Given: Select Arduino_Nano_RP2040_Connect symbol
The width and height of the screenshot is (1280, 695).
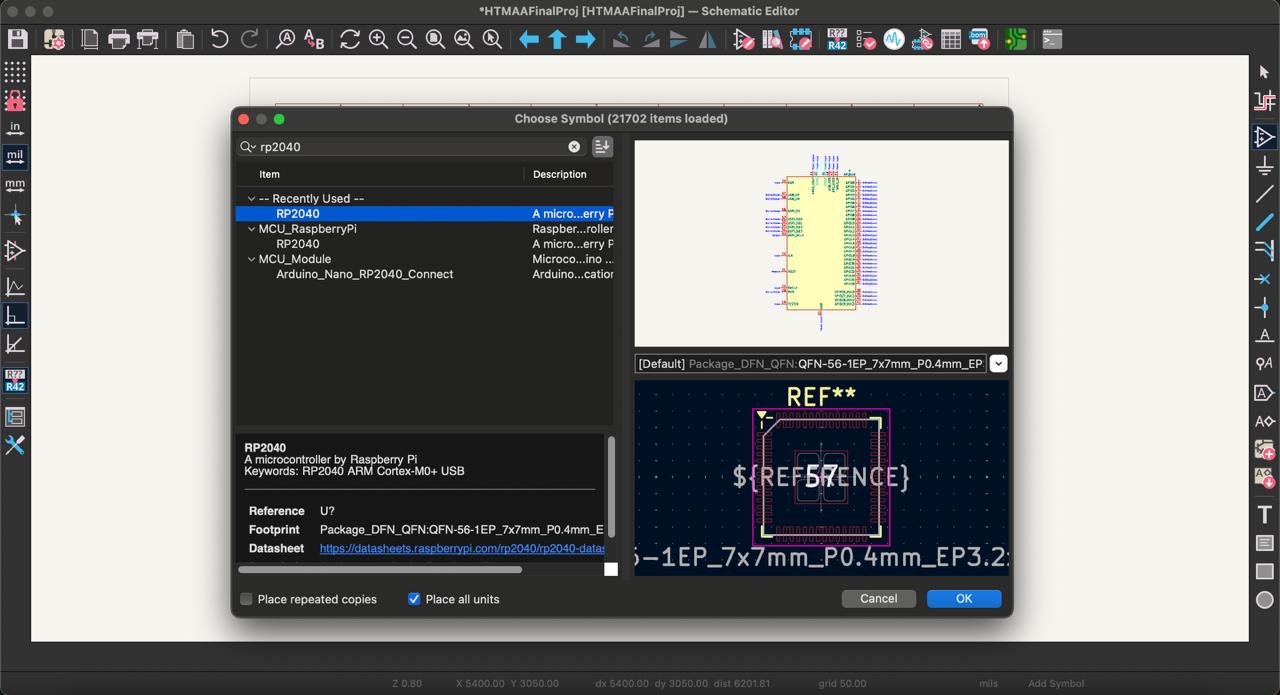Looking at the screenshot, I should point(364,274).
